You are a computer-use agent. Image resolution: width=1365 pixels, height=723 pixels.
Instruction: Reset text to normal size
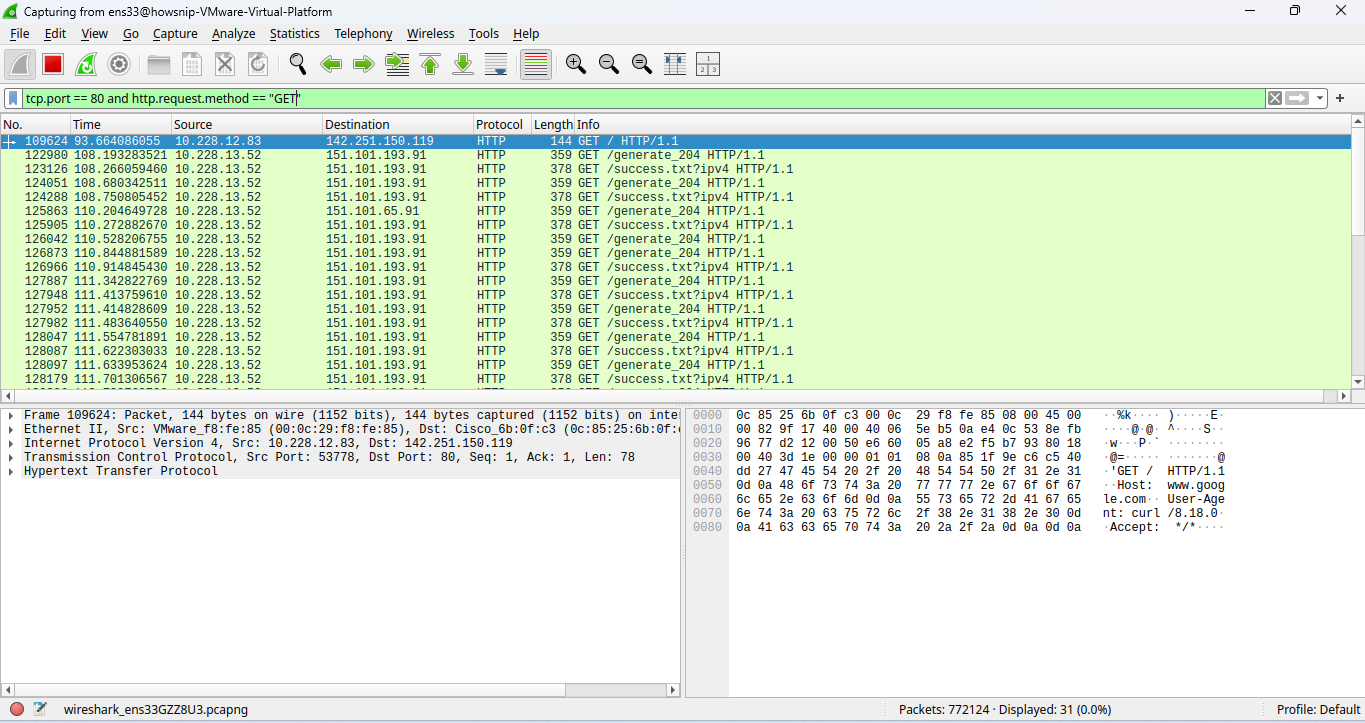(x=641, y=65)
